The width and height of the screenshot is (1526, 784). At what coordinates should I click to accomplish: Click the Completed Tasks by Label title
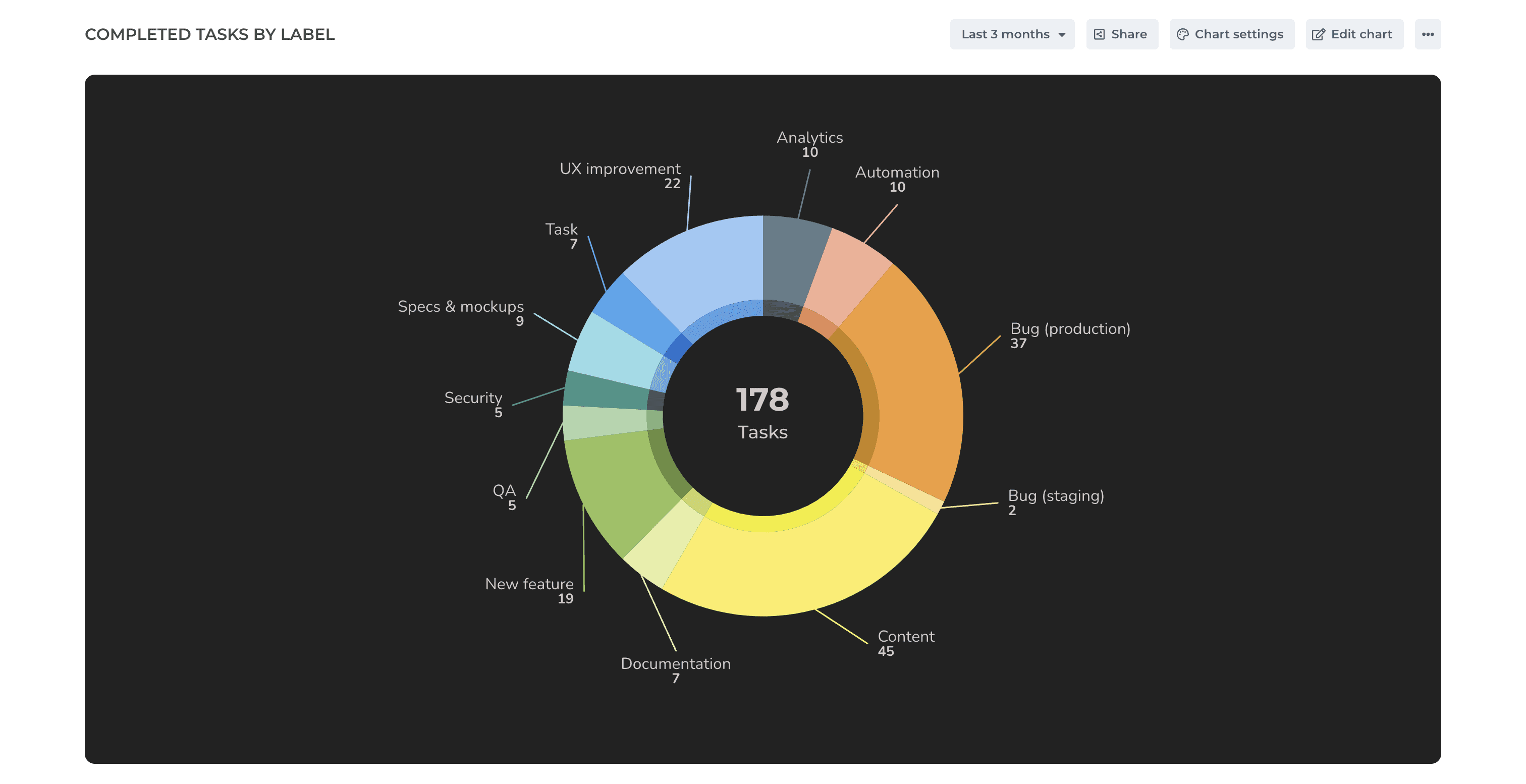tap(210, 34)
